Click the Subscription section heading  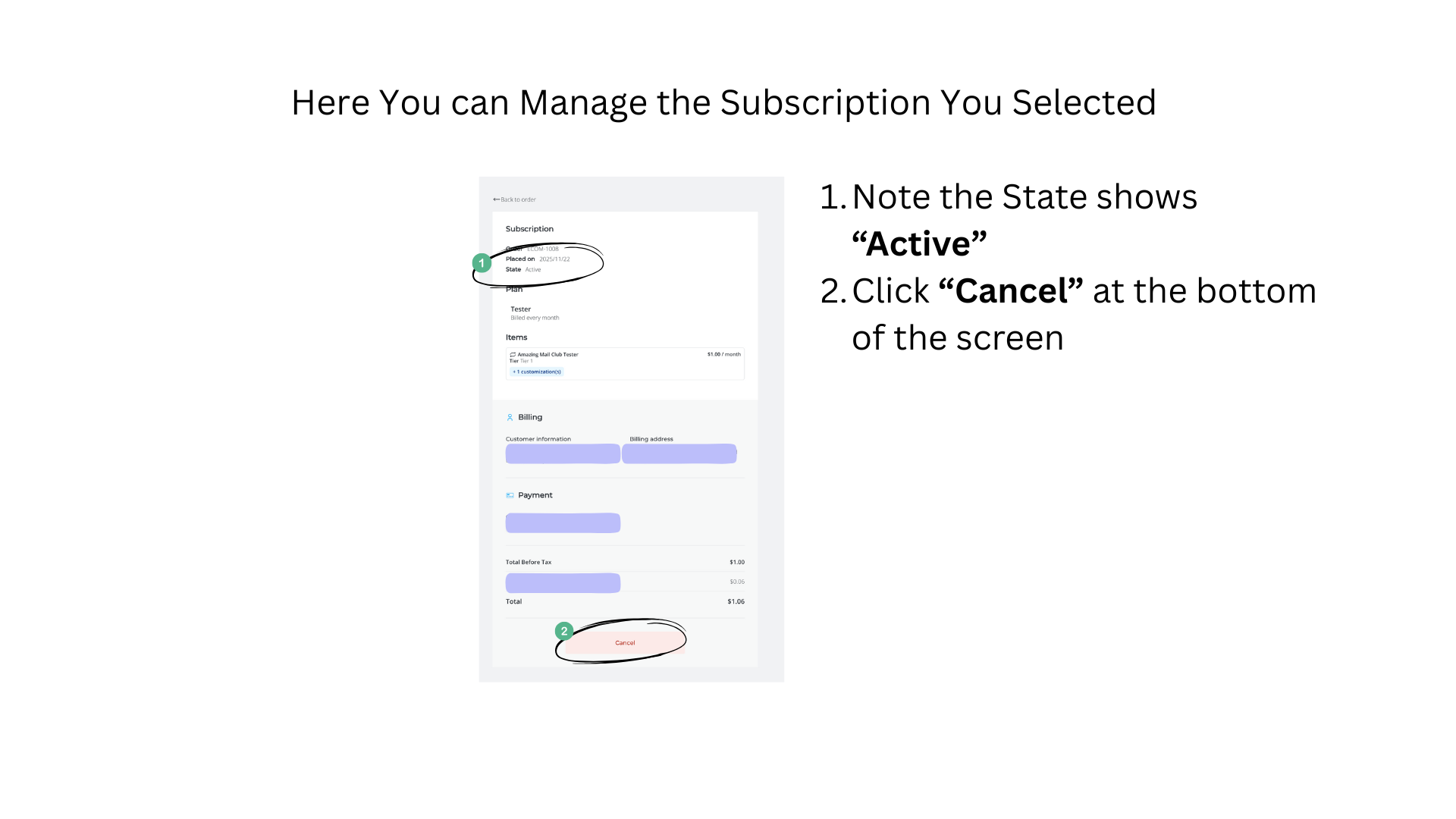(x=529, y=229)
